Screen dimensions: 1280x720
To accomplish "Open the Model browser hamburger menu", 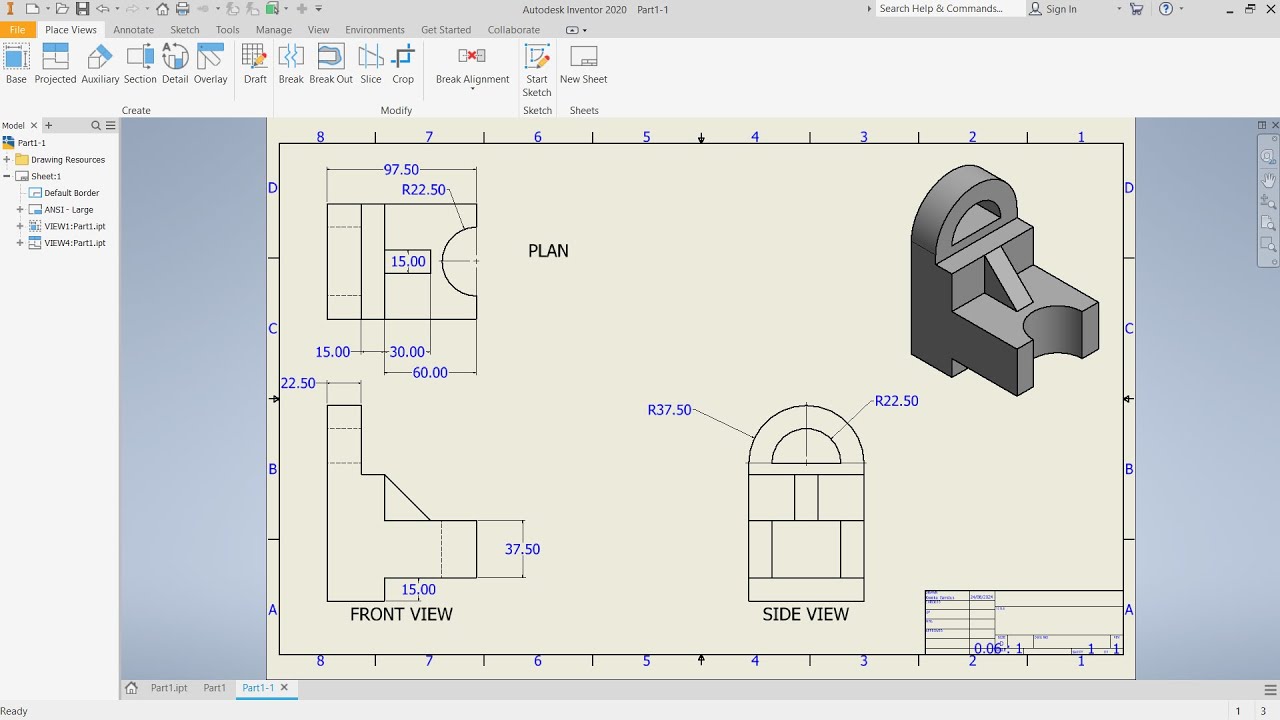I will [x=111, y=126].
